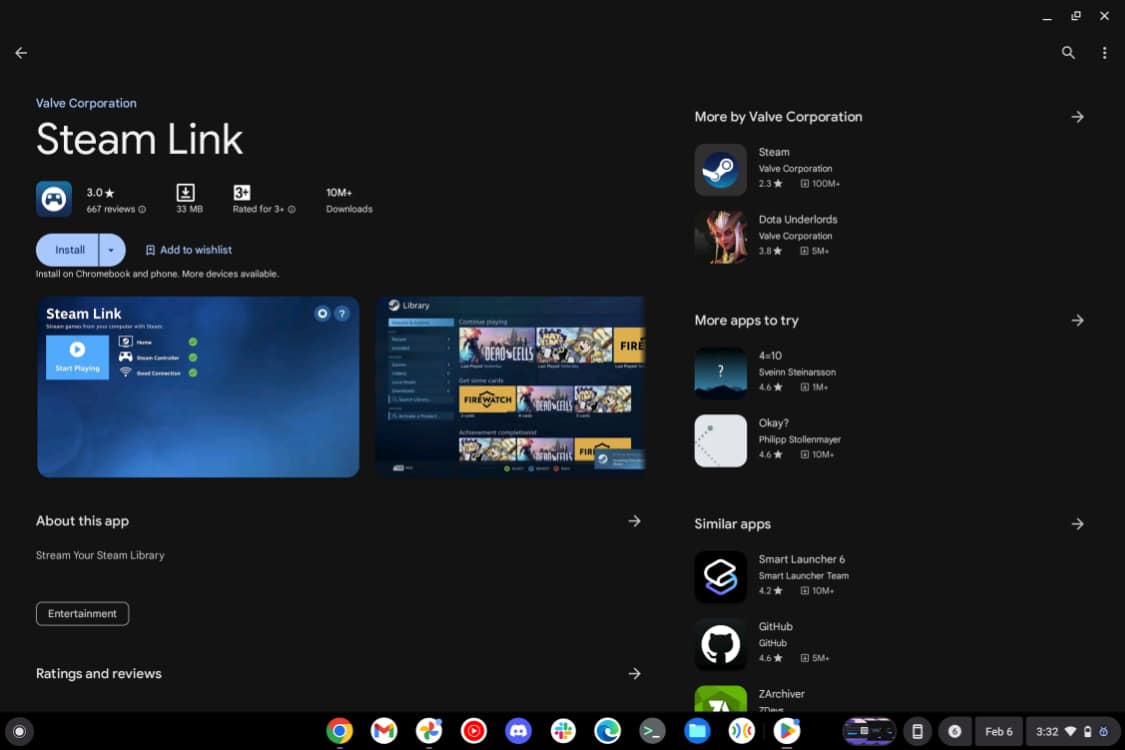This screenshot has width=1125, height=750.
Task: Click the desk preview thumbnail in shelf
Action: pos(869,731)
